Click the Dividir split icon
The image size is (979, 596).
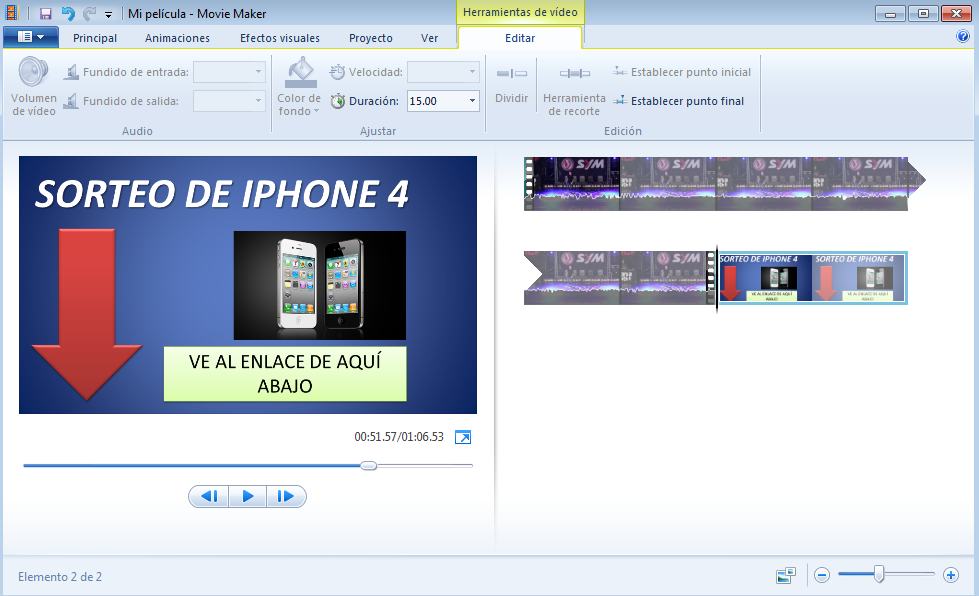512,74
